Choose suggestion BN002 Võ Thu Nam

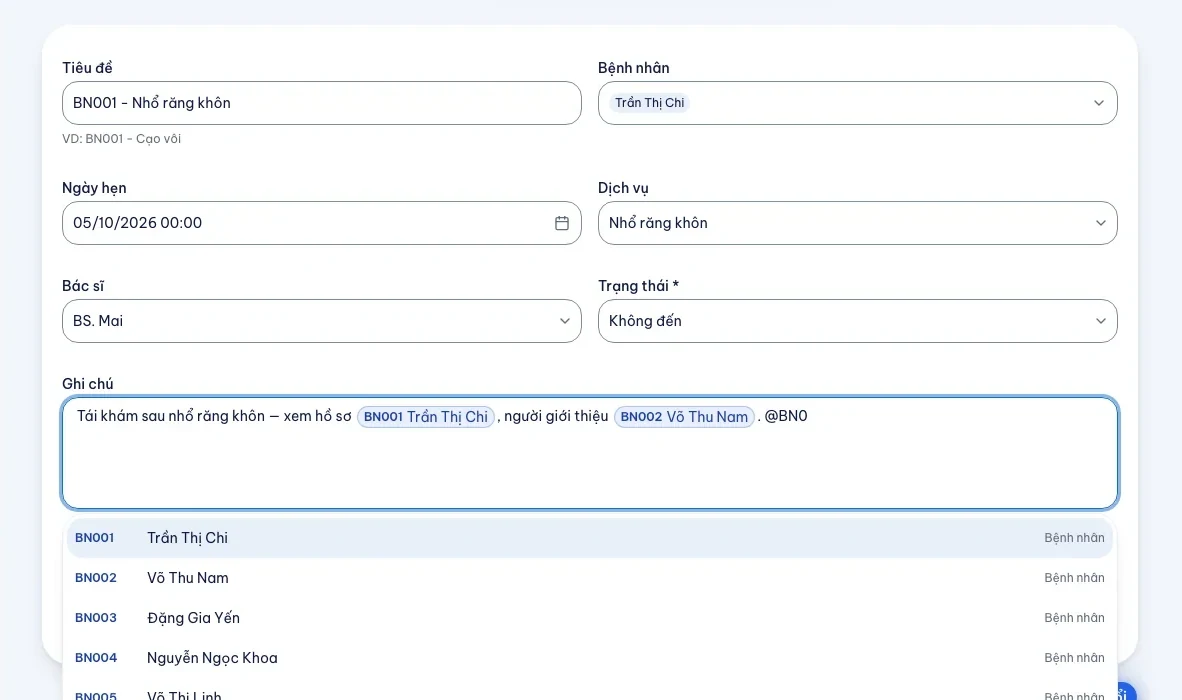[x=590, y=578]
